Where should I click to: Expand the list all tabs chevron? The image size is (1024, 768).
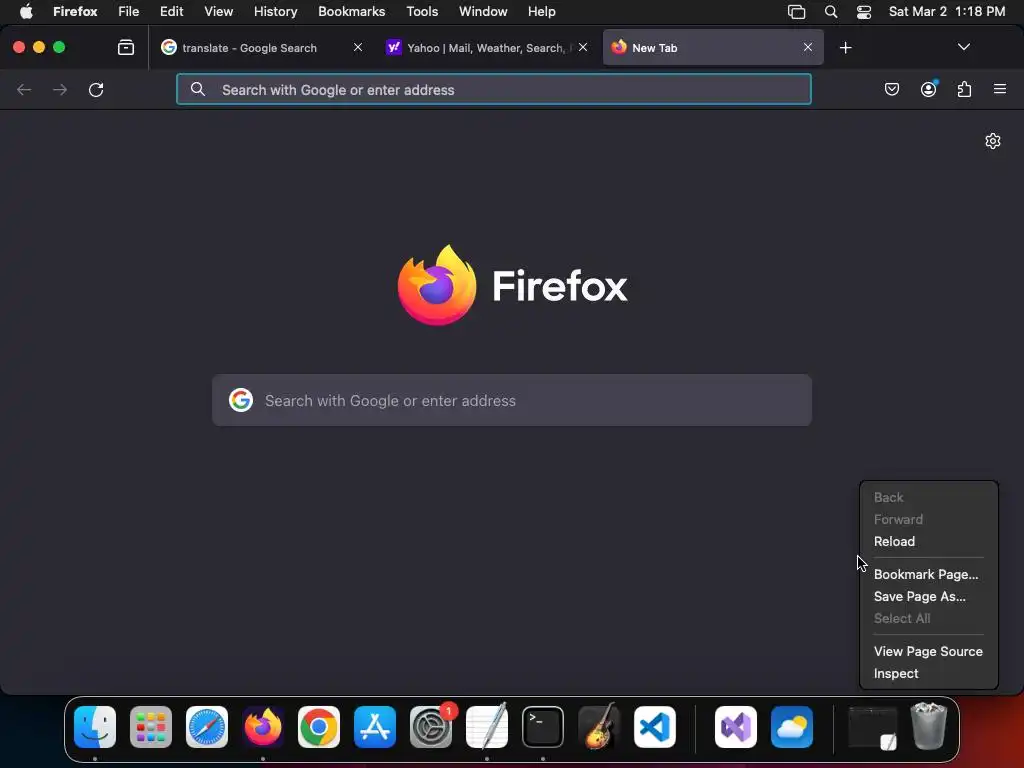[x=964, y=47]
